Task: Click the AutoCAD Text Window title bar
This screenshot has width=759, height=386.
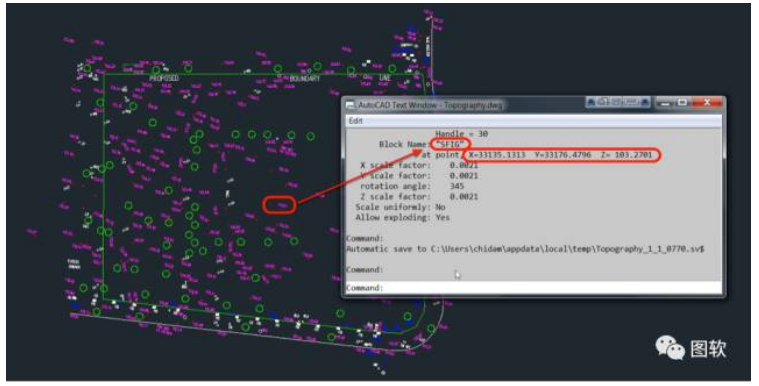Action: (x=533, y=104)
